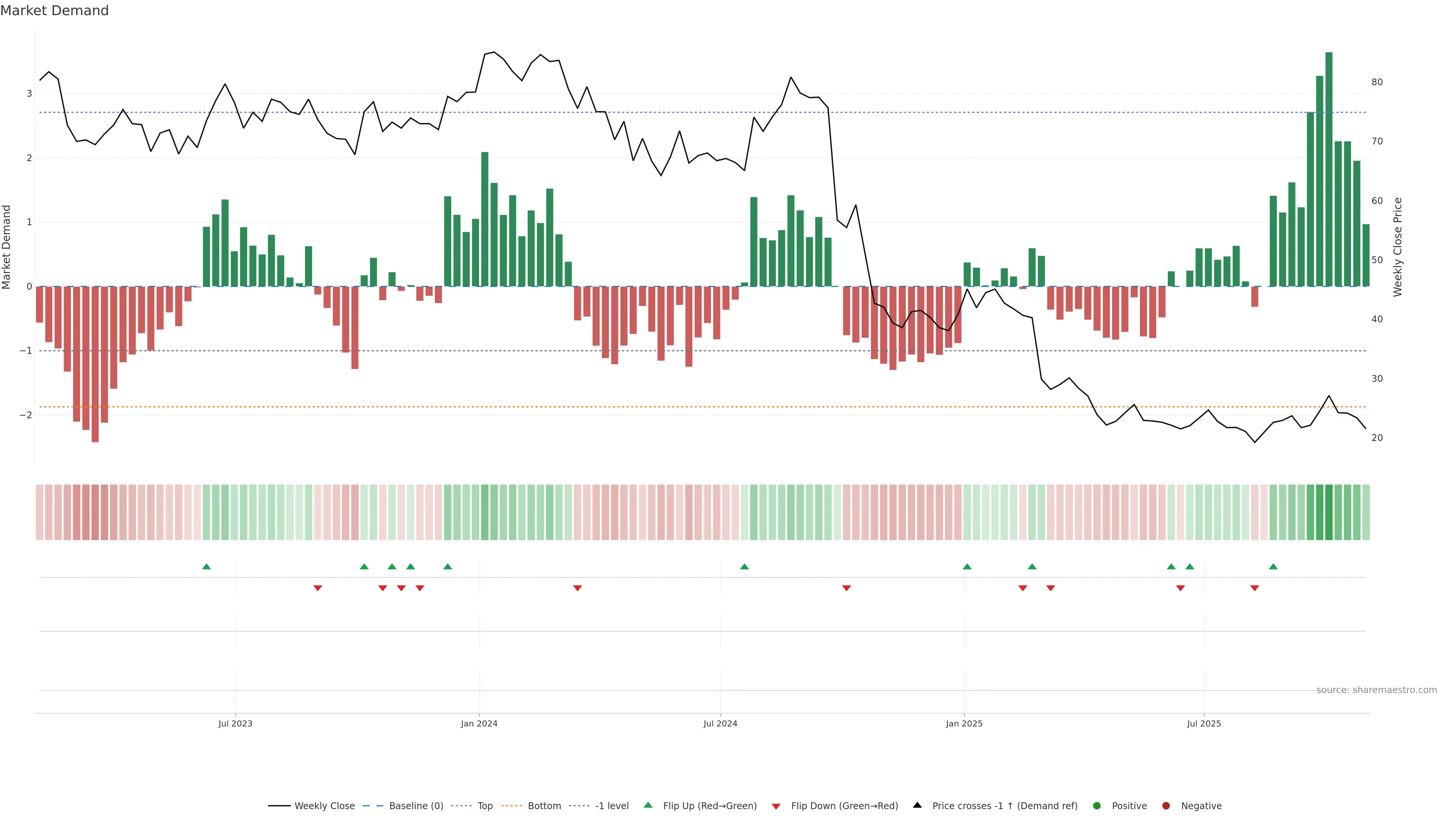The image size is (1456, 819).
Task: Click the tallest green demand bar
Action: (x=1329, y=169)
